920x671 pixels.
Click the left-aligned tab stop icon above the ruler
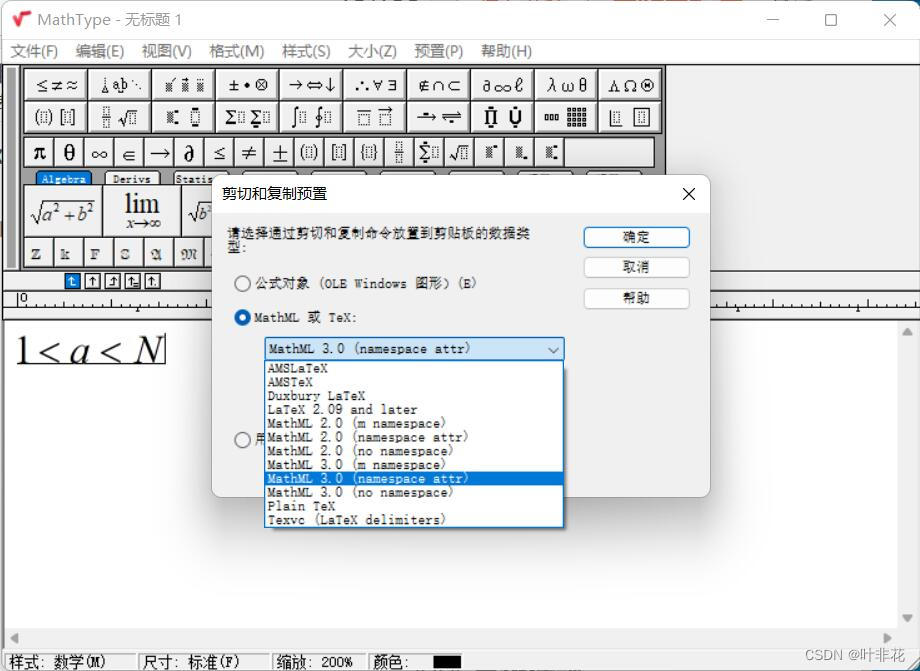(x=72, y=282)
